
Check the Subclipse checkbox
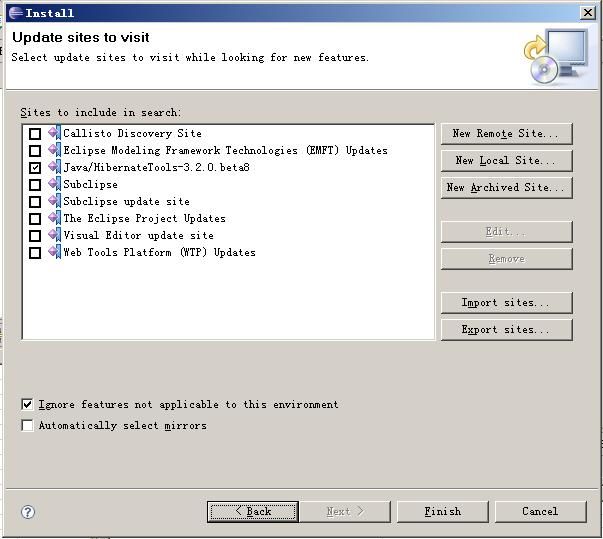point(35,185)
